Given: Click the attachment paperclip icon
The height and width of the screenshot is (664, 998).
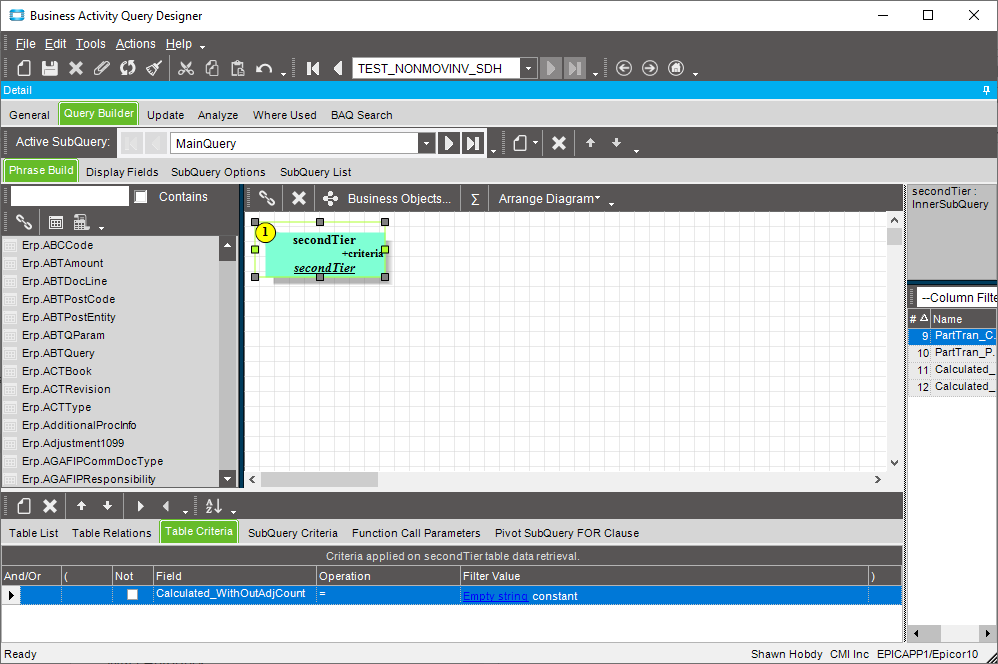Looking at the screenshot, I should click(x=102, y=68).
